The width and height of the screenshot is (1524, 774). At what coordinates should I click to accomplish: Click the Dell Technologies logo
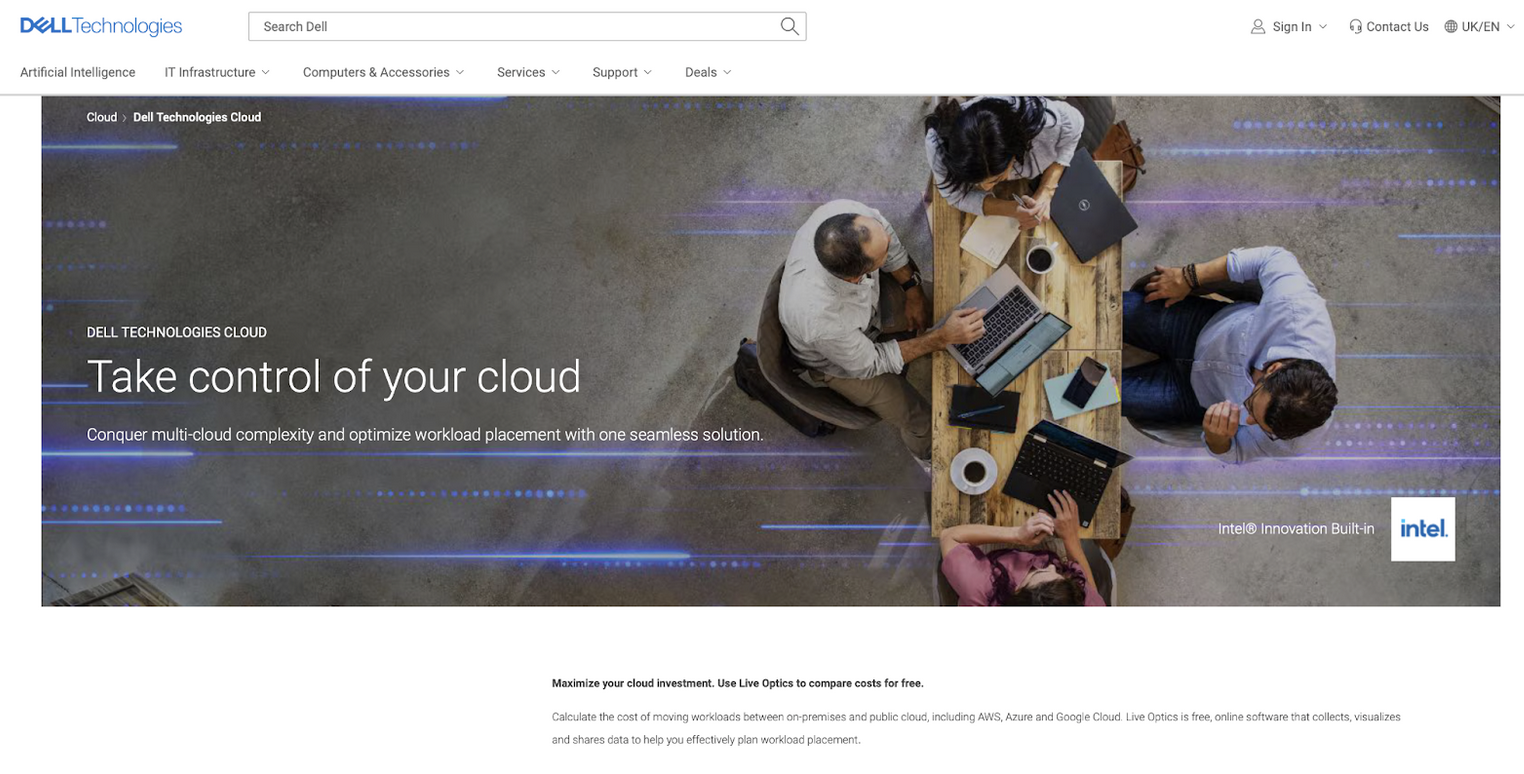click(x=101, y=26)
